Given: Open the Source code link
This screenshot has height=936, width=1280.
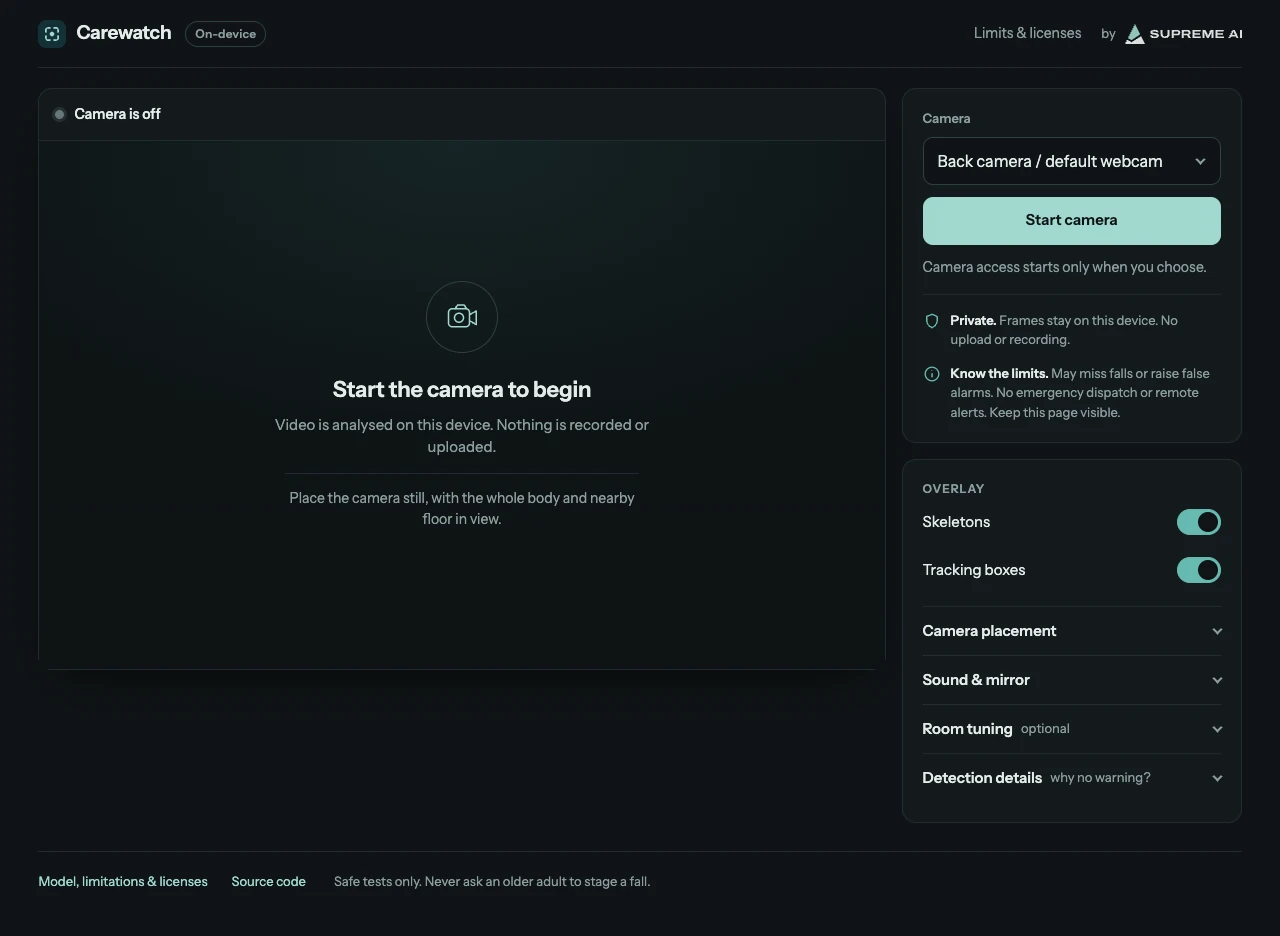Looking at the screenshot, I should [268, 882].
